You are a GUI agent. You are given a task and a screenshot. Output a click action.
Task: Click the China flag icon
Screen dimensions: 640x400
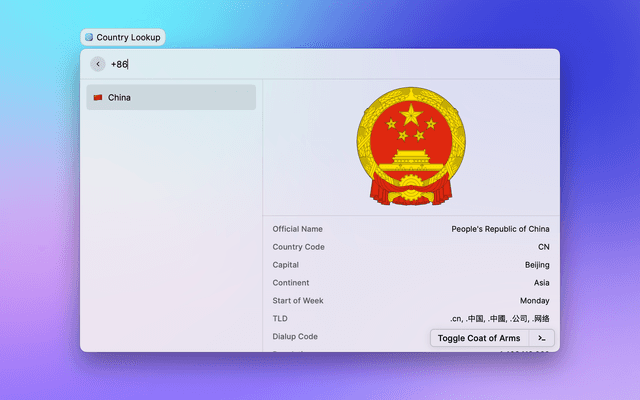pos(98,98)
